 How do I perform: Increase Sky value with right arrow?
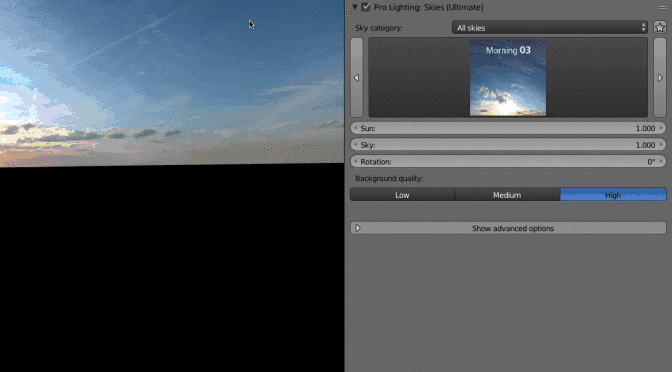pyautogui.click(x=661, y=145)
